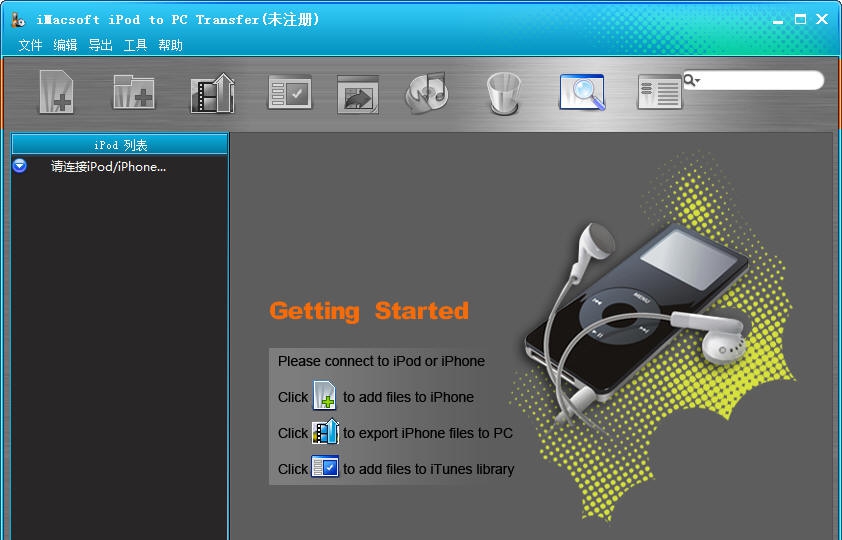Click the list view toolbar icon
842x540 pixels.
[x=659, y=92]
